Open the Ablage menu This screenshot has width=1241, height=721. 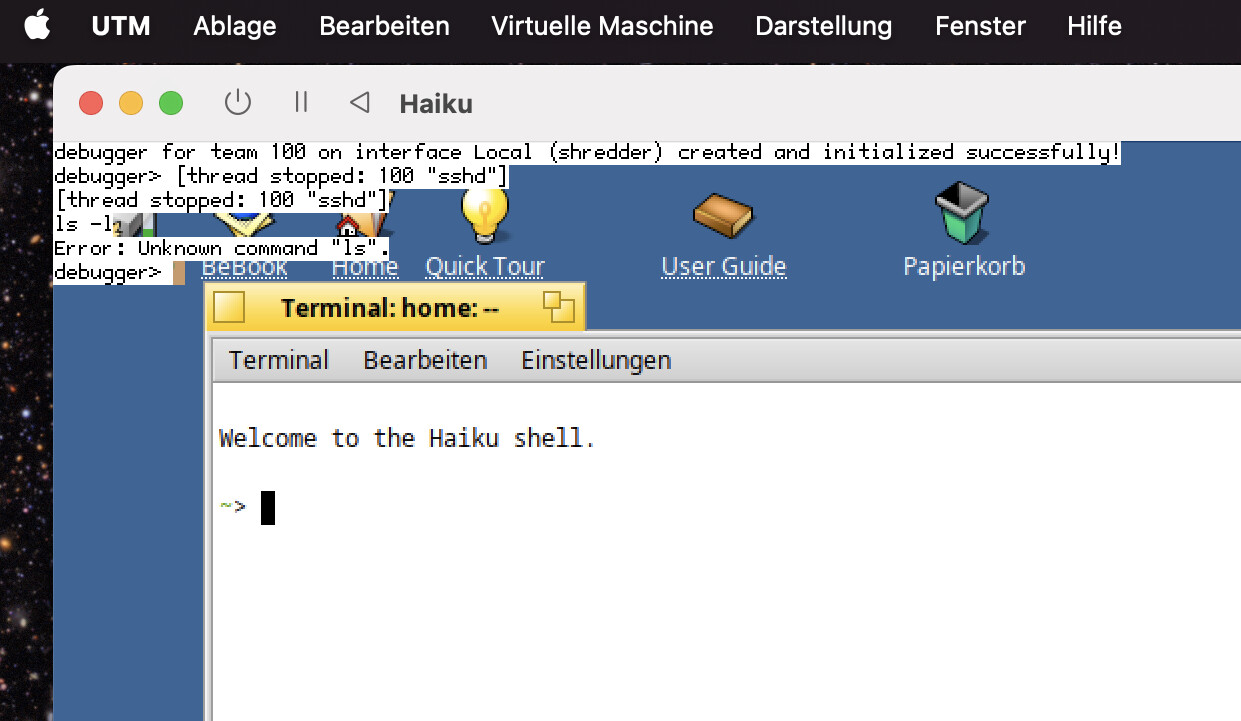235,26
